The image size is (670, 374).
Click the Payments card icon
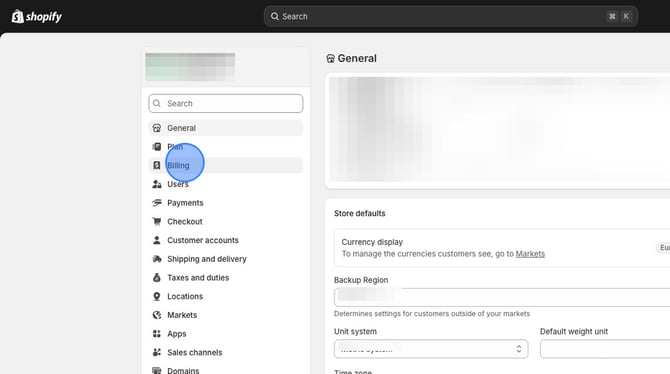[157, 203]
